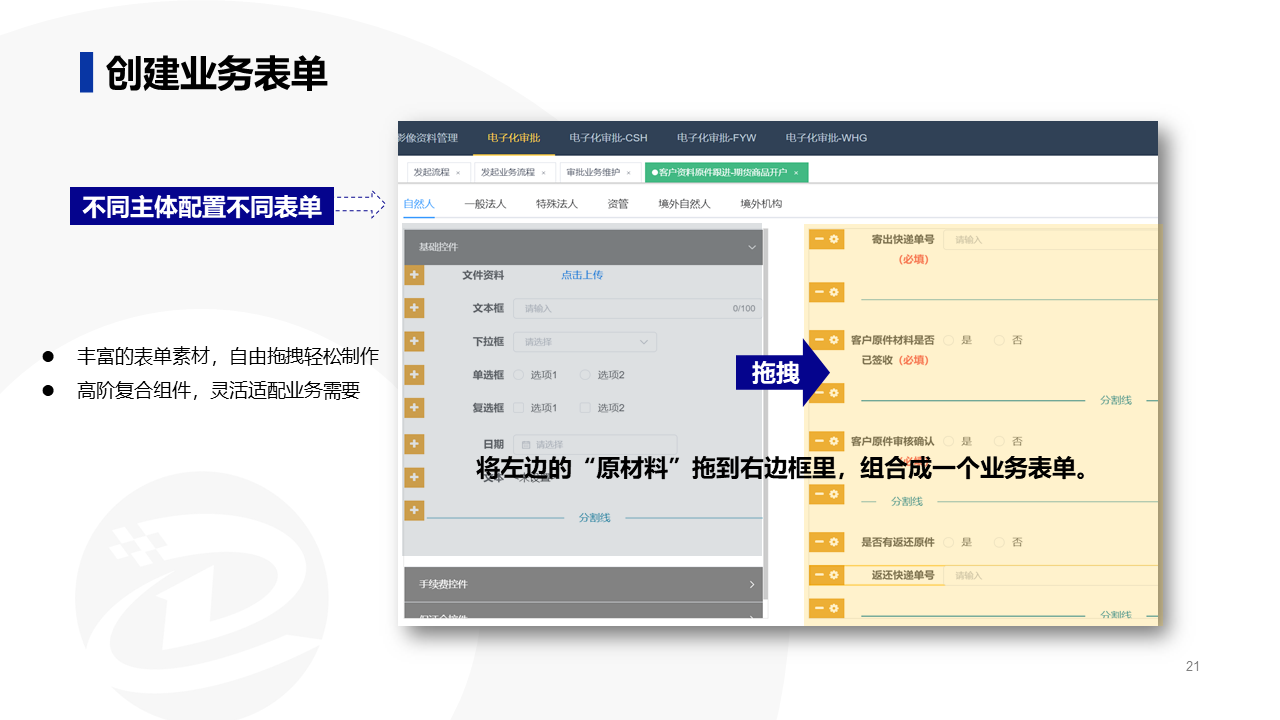Click the plus icon beside 复选框

click(414, 408)
